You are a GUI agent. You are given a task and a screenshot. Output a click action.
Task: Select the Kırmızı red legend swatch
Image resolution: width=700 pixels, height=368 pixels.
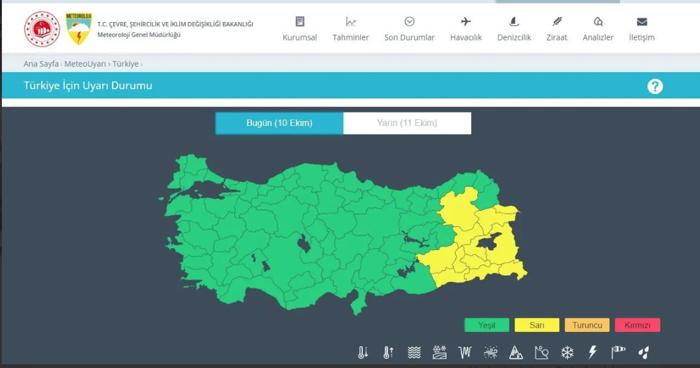(638, 325)
